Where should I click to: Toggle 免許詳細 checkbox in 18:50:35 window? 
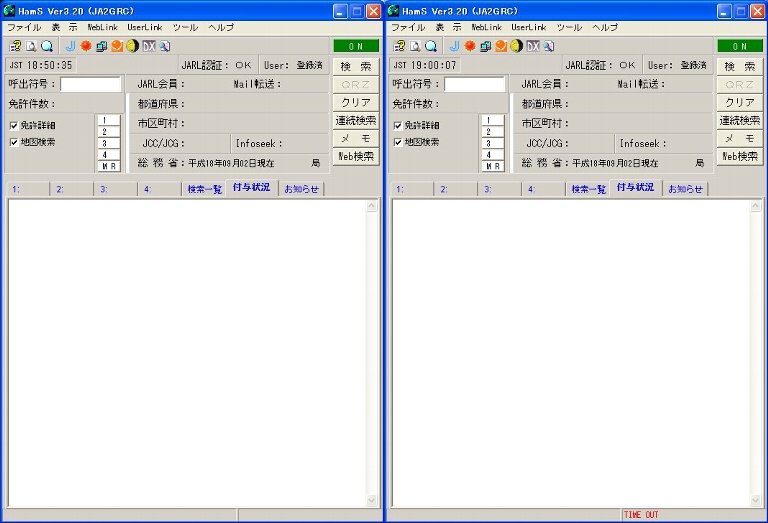(14, 126)
